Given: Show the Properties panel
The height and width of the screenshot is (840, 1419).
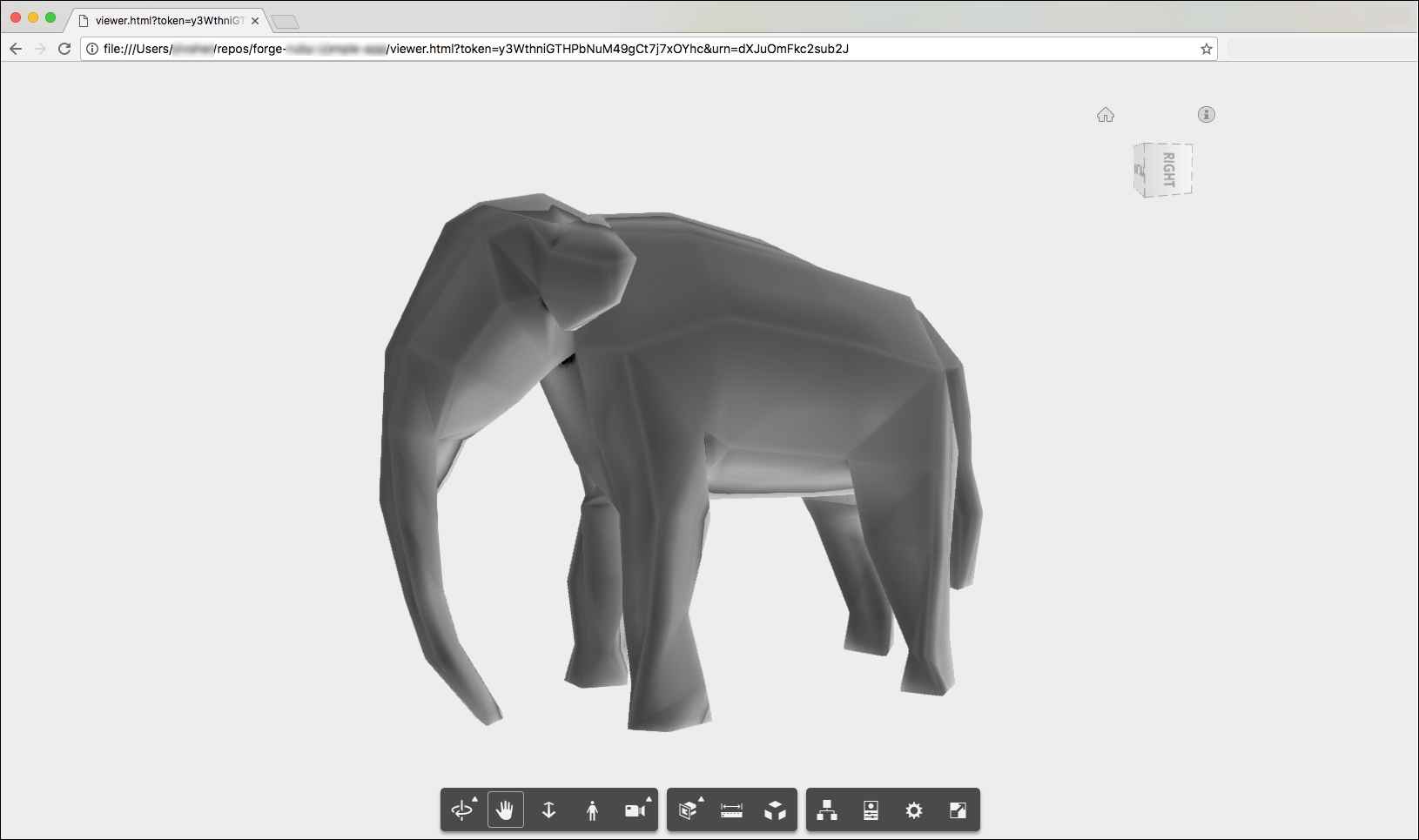Looking at the screenshot, I should (x=871, y=810).
